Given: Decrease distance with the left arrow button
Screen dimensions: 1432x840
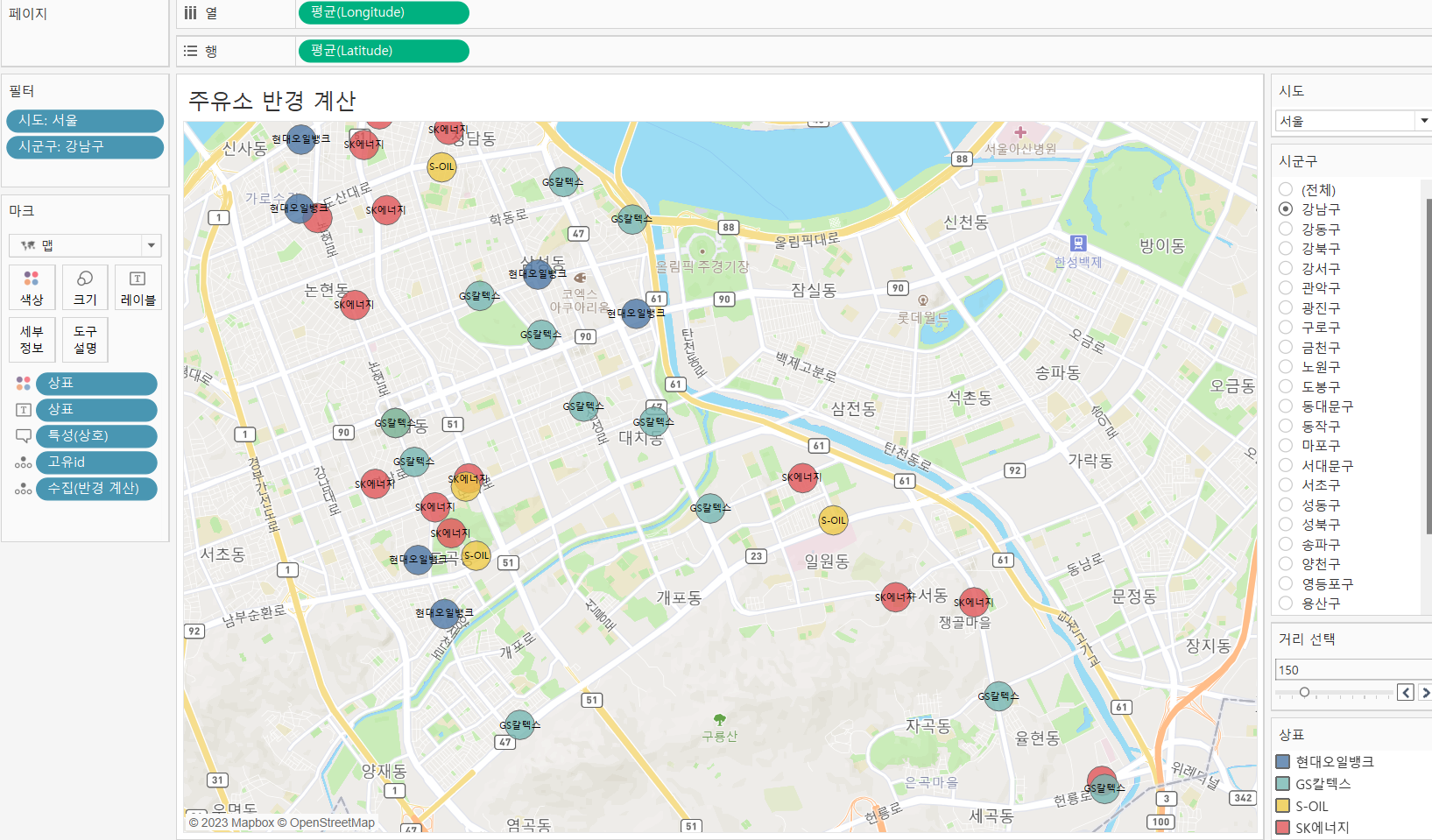Looking at the screenshot, I should click(1406, 693).
